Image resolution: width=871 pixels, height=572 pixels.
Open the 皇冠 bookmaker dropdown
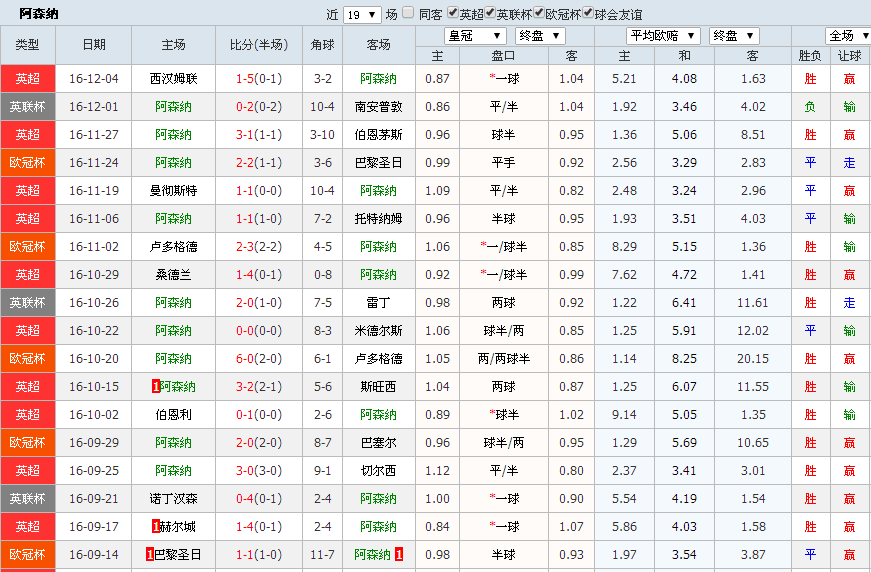tap(475, 36)
